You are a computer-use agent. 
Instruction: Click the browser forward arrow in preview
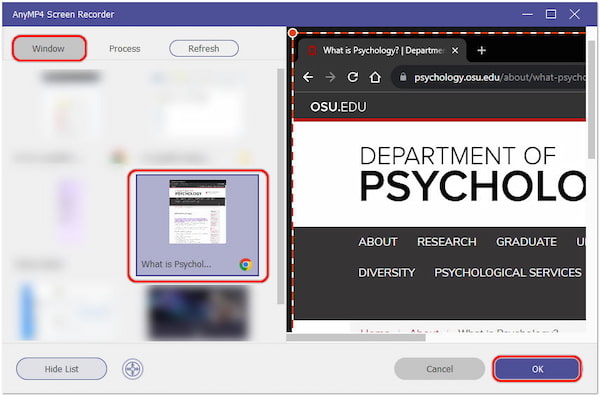(x=330, y=77)
